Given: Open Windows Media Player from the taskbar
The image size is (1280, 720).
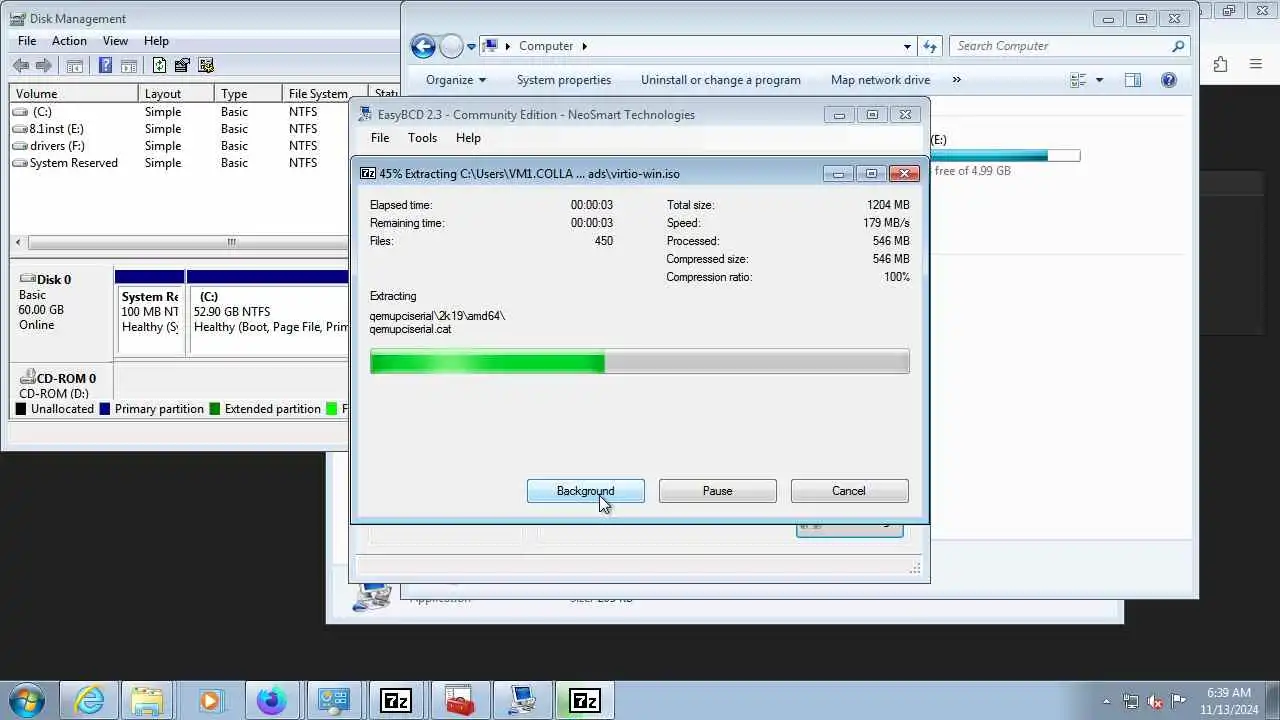Looking at the screenshot, I should coord(210,701).
